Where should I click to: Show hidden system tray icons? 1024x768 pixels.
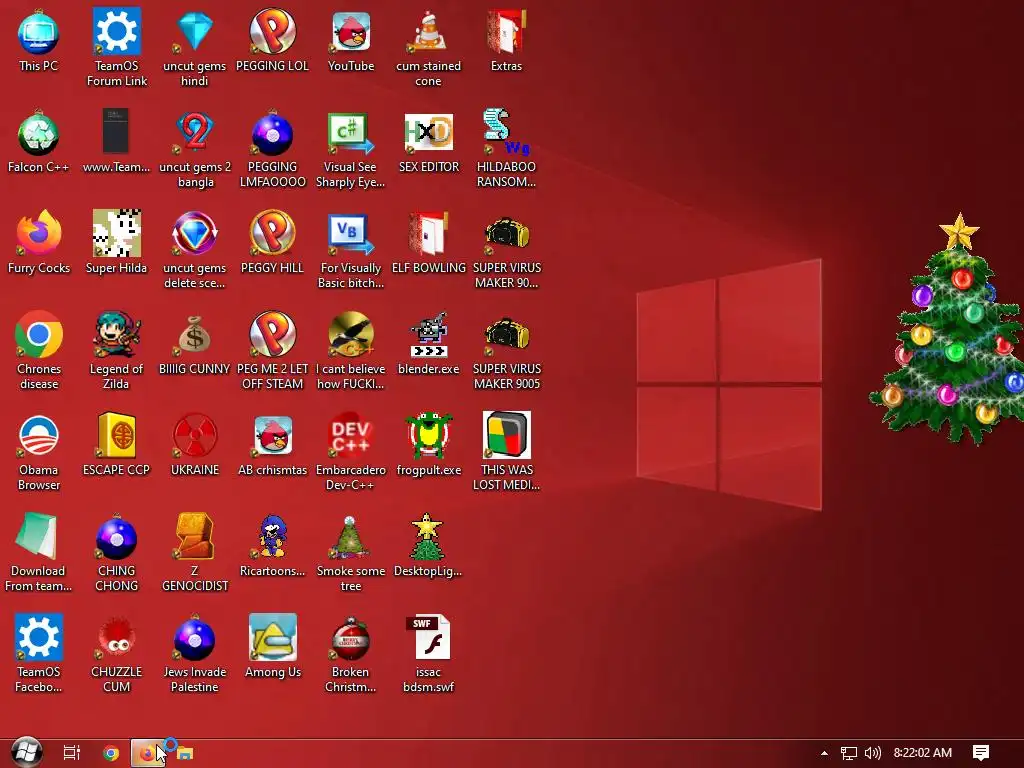pos(824,753)
